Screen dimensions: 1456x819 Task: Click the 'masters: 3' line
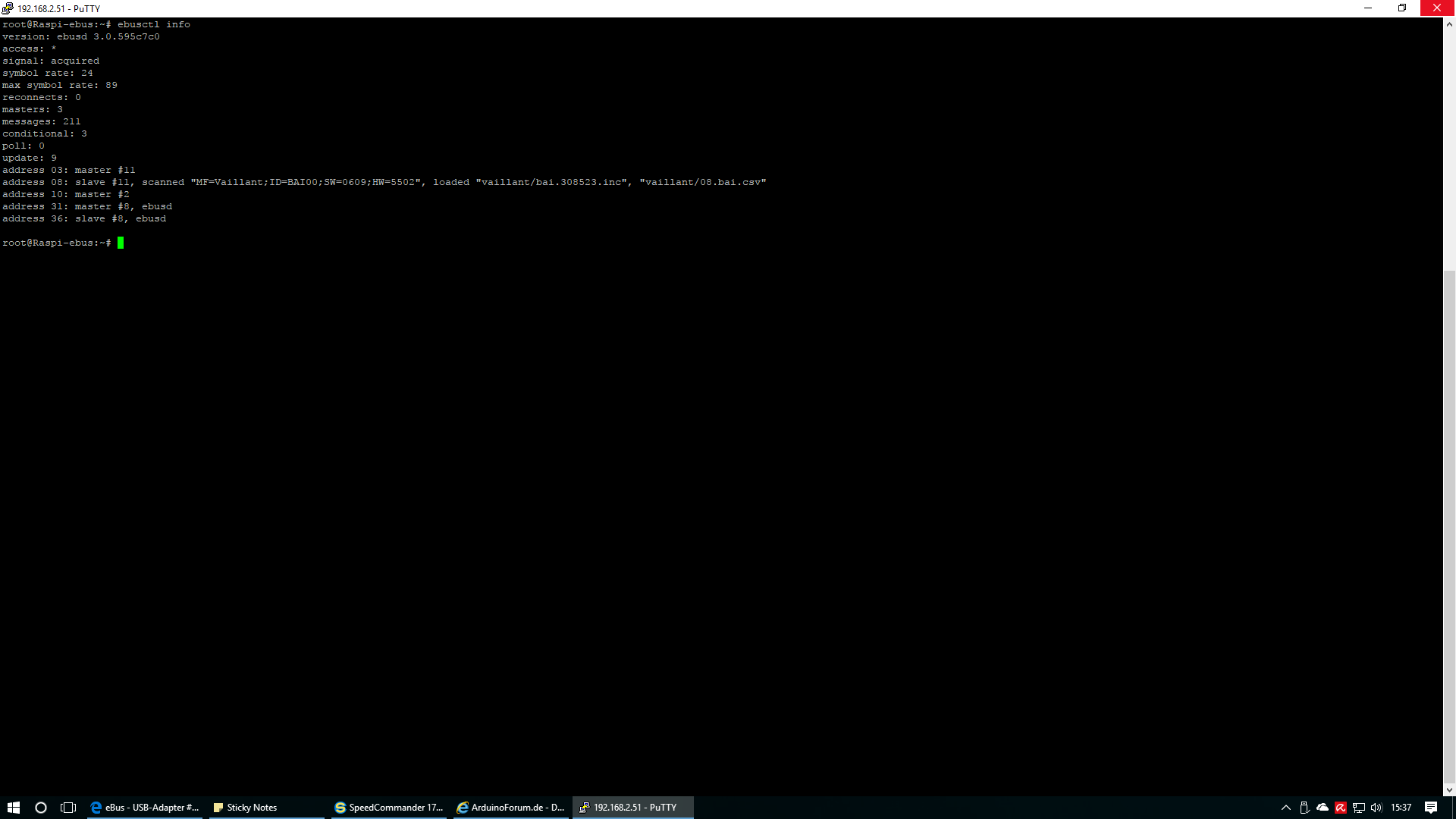tap(33, 109)
